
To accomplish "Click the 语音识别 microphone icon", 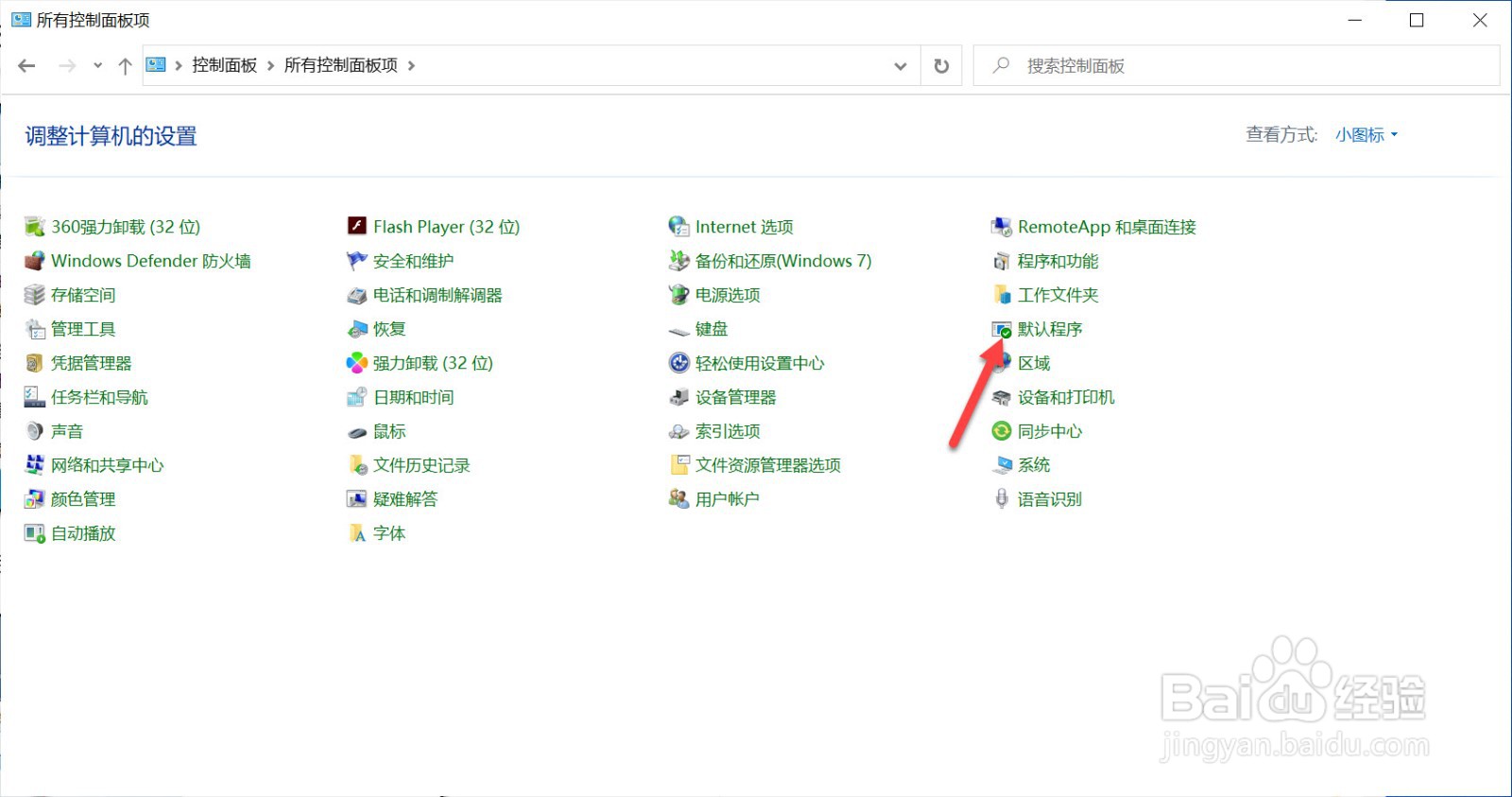I will pos(1002,499).
